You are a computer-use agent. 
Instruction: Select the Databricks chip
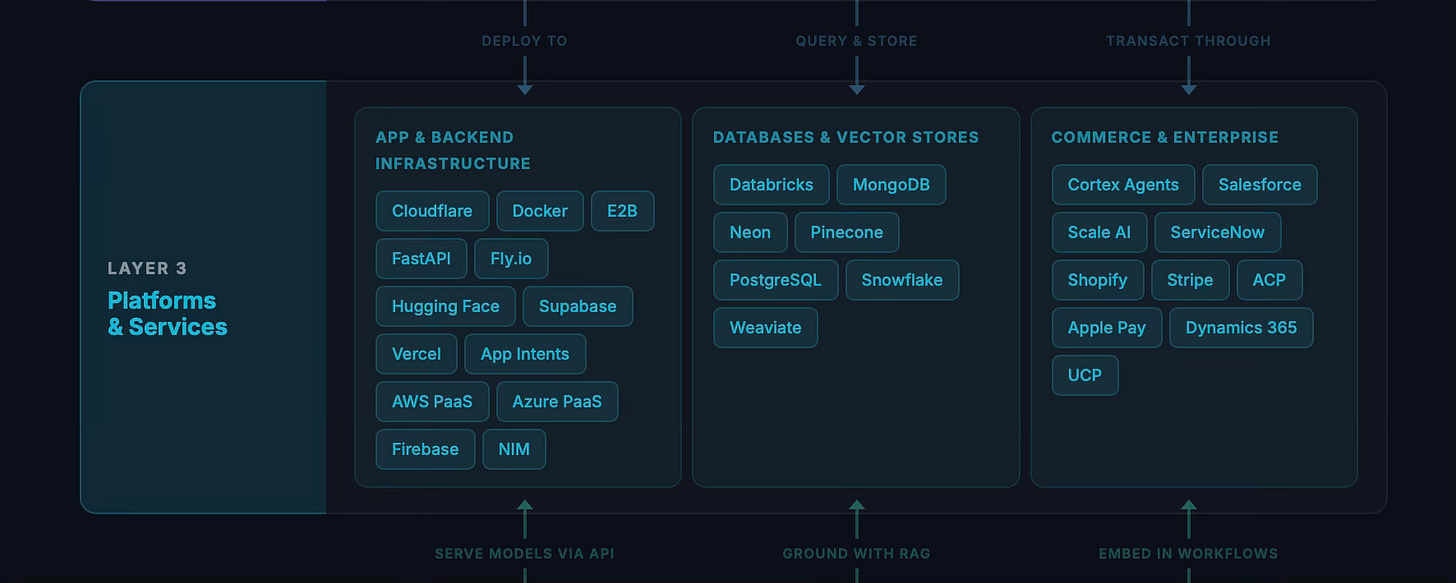click(x=771, y=185)
